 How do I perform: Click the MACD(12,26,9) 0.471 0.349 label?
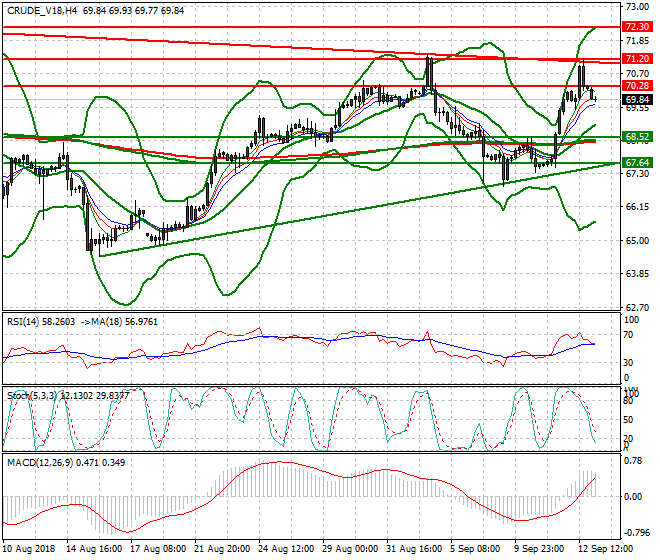pyautogui.click(x=66, y=463)
